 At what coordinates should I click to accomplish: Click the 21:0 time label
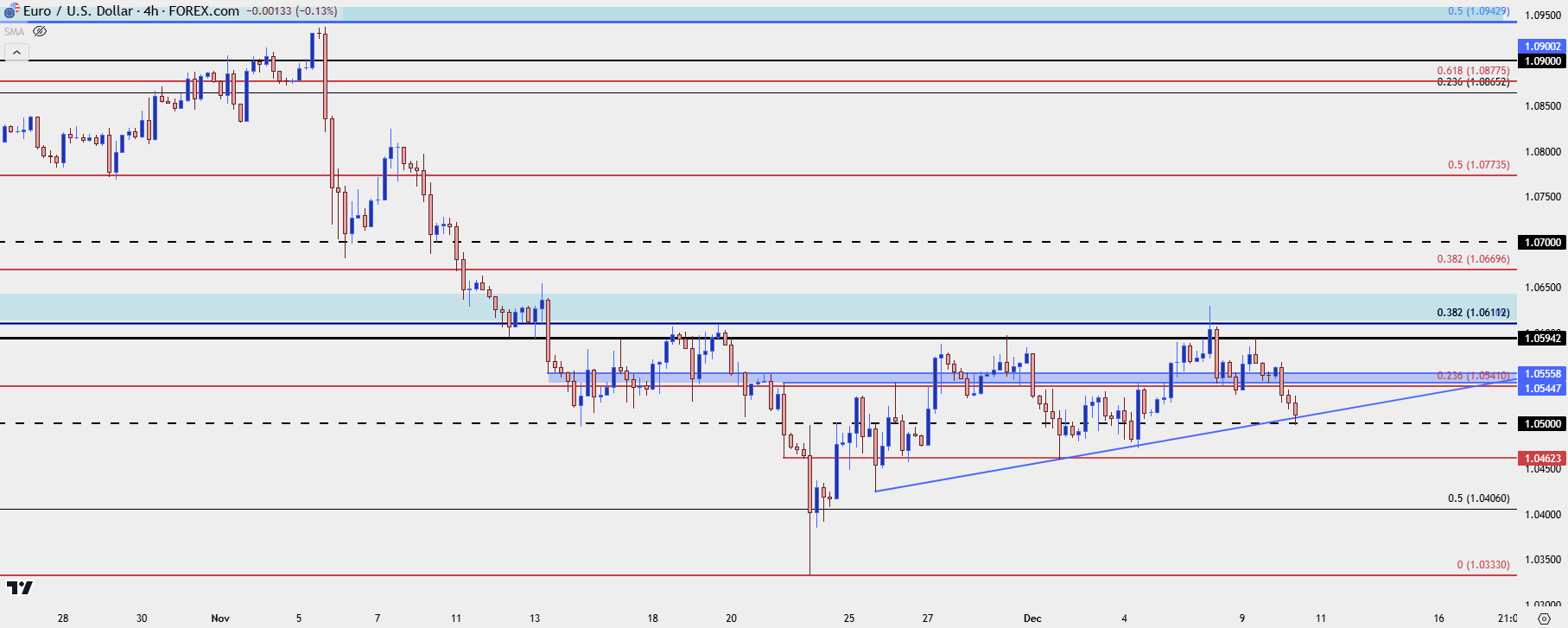[1507, 618]
